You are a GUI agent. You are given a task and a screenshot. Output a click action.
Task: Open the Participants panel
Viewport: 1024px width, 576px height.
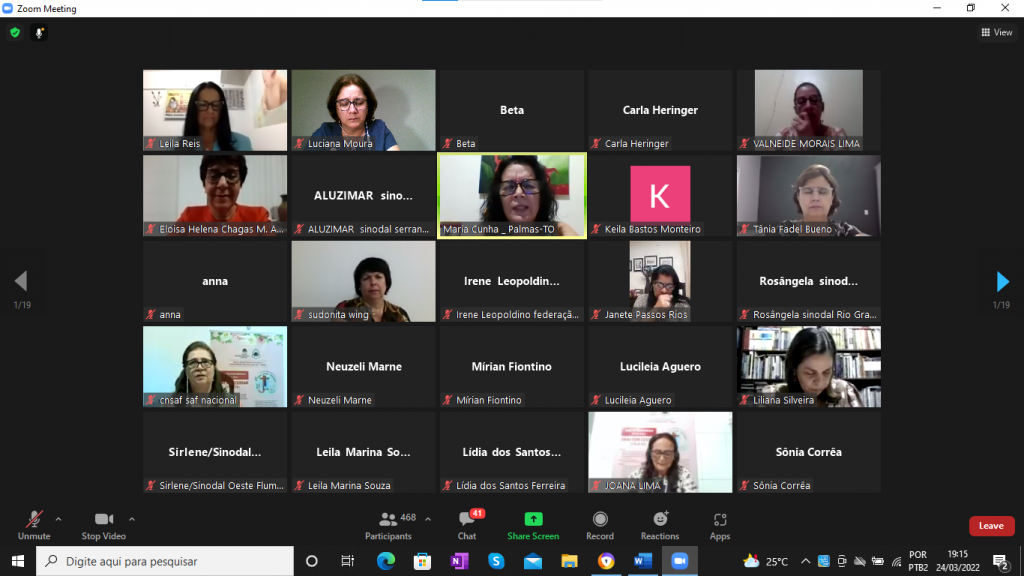(x=388, y=524)
